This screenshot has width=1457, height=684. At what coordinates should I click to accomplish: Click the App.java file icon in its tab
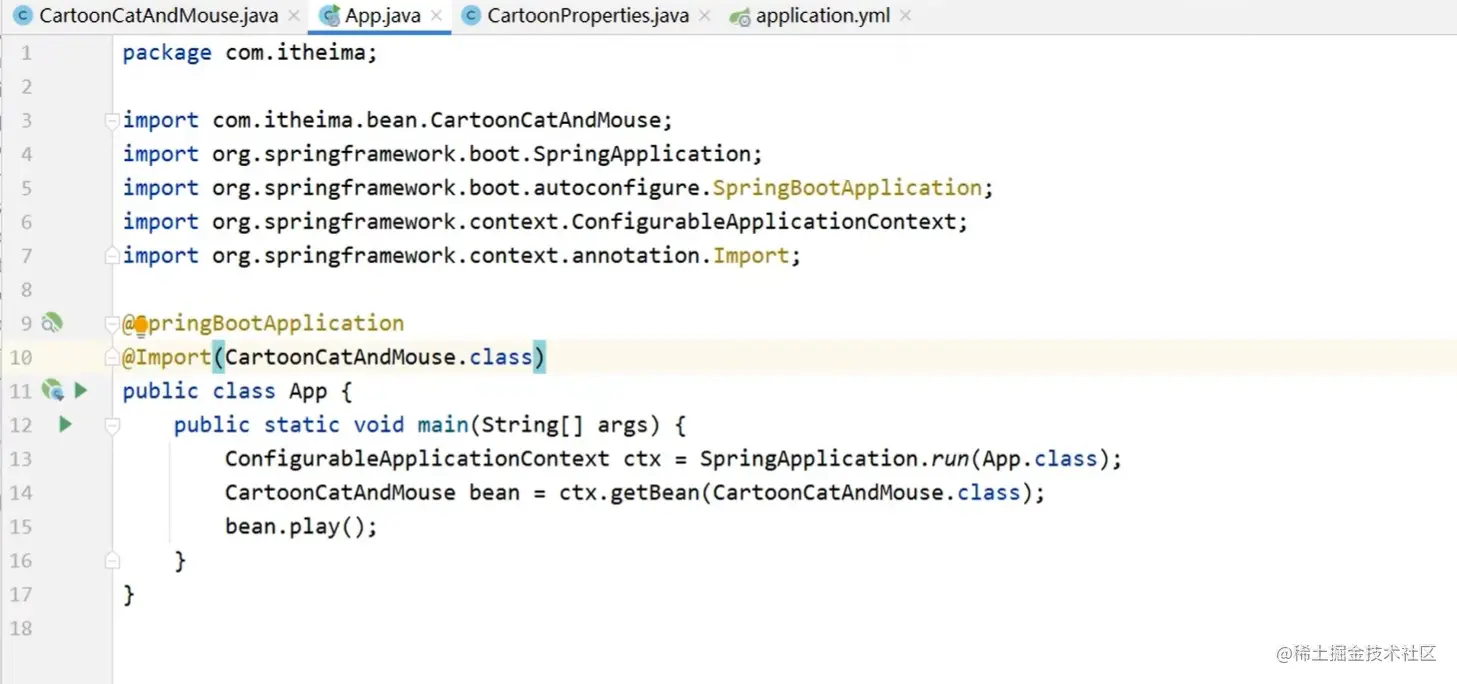pyautogui.click(x=329, y=17)
